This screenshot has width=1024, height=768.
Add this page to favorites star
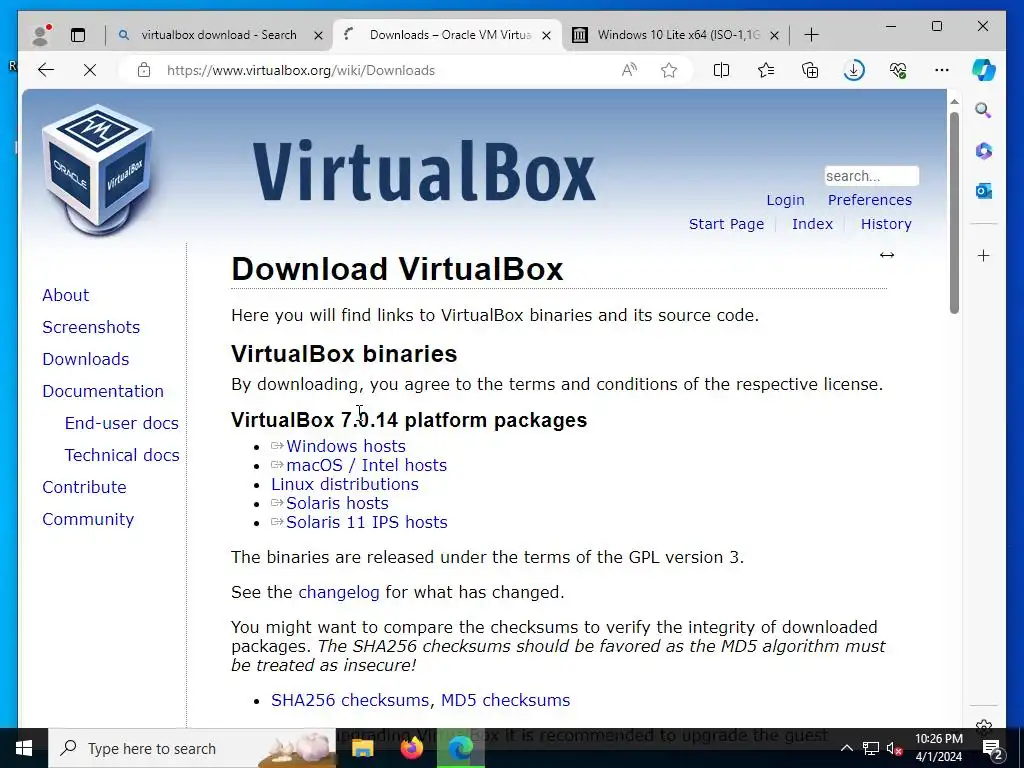click(x=669, y=70)
